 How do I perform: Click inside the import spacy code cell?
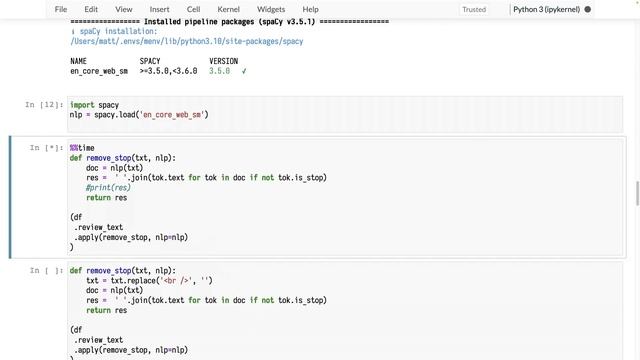(x=345, y=114)
